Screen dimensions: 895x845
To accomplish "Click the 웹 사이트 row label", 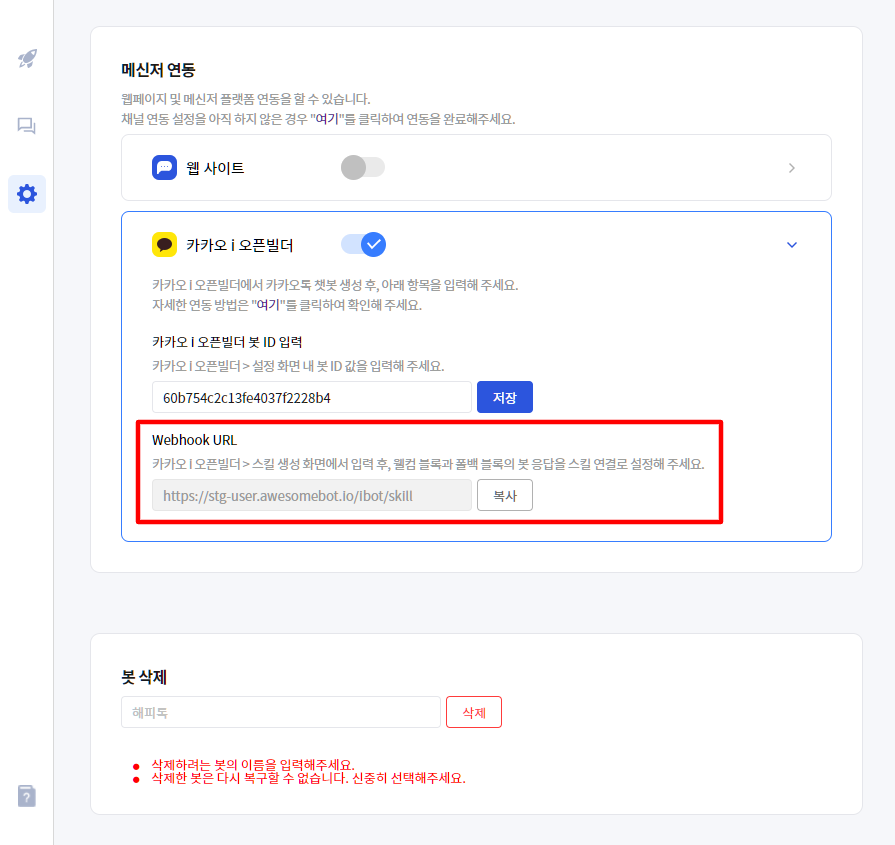I will tap(215, 168).
